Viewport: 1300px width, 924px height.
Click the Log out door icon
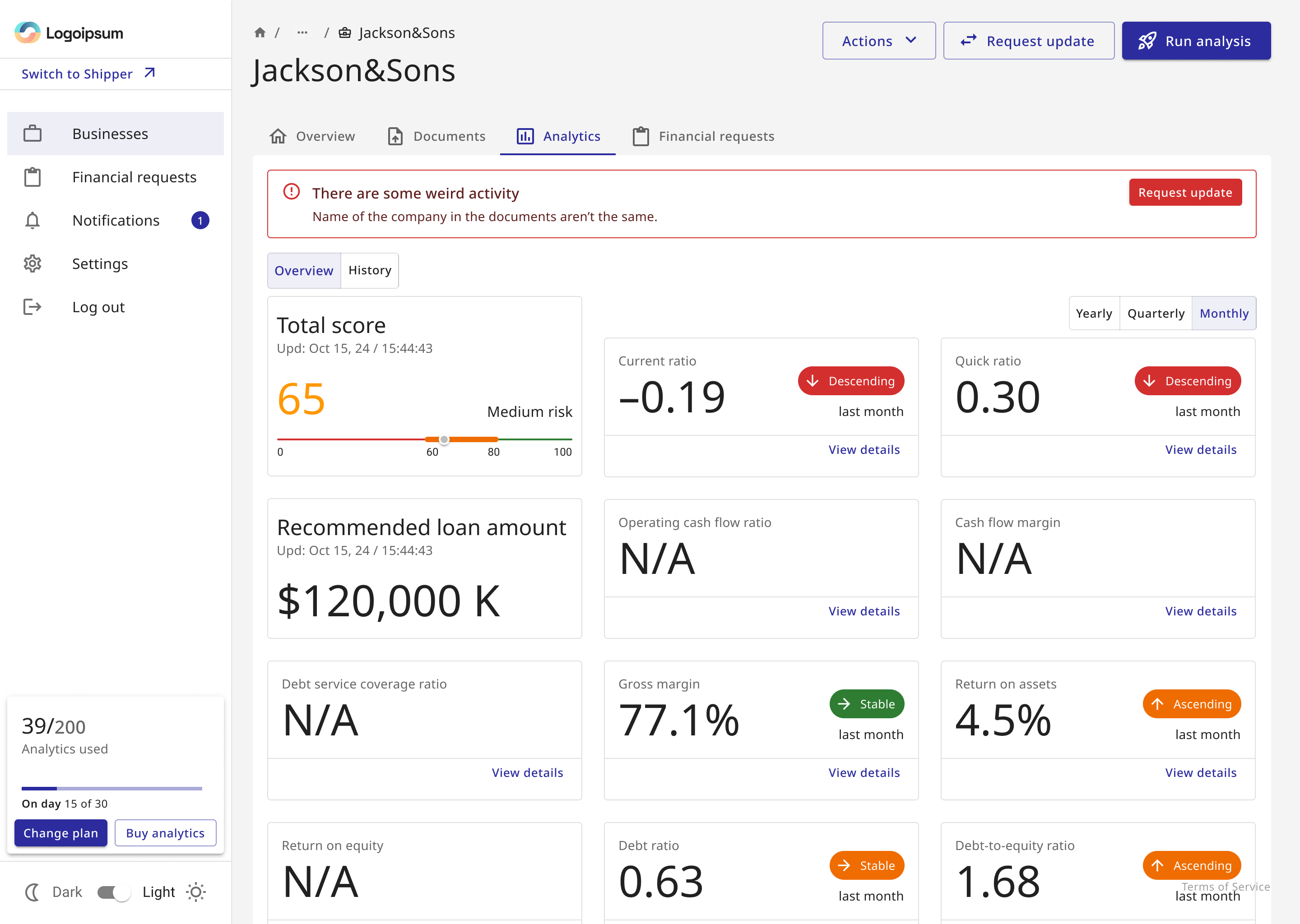[x=32, y=307]
